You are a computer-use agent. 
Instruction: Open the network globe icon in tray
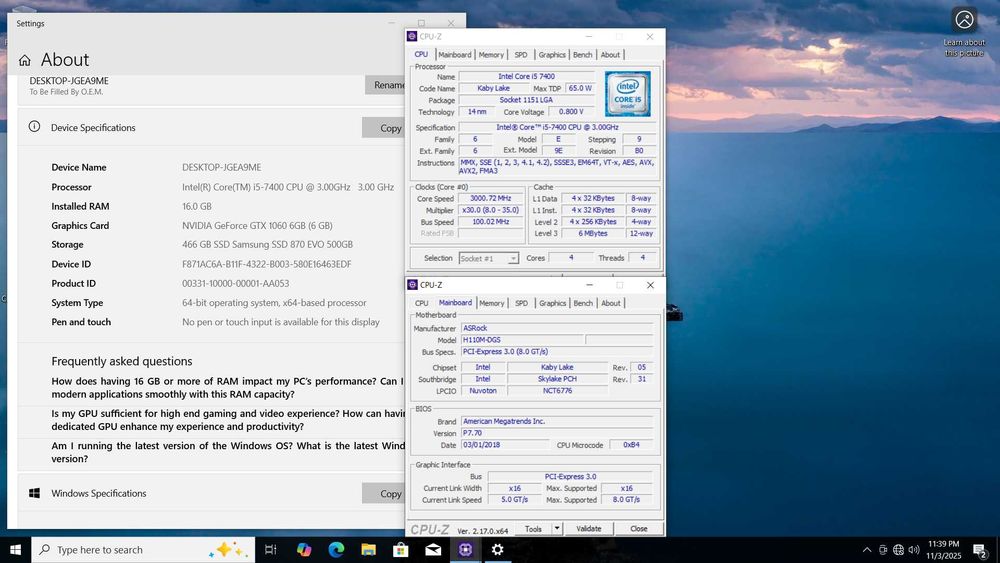[899, 550]
